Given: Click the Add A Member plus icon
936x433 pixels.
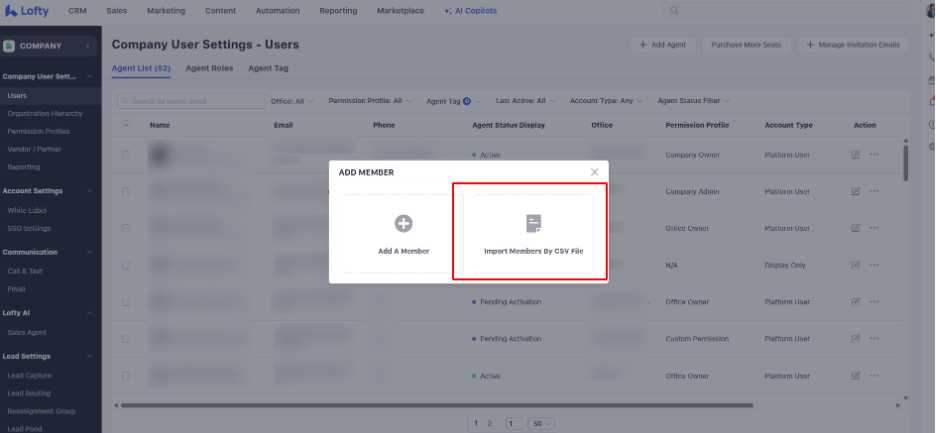Looking at the screenshot, I should pos(403,224).
